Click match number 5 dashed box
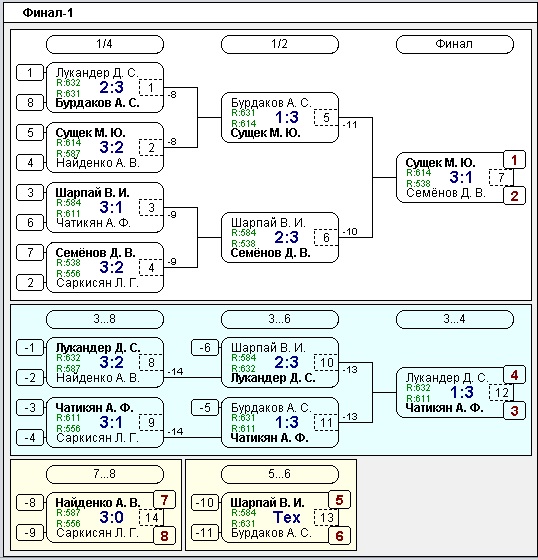Screen dimensions: 538x560 coord(325,117)
